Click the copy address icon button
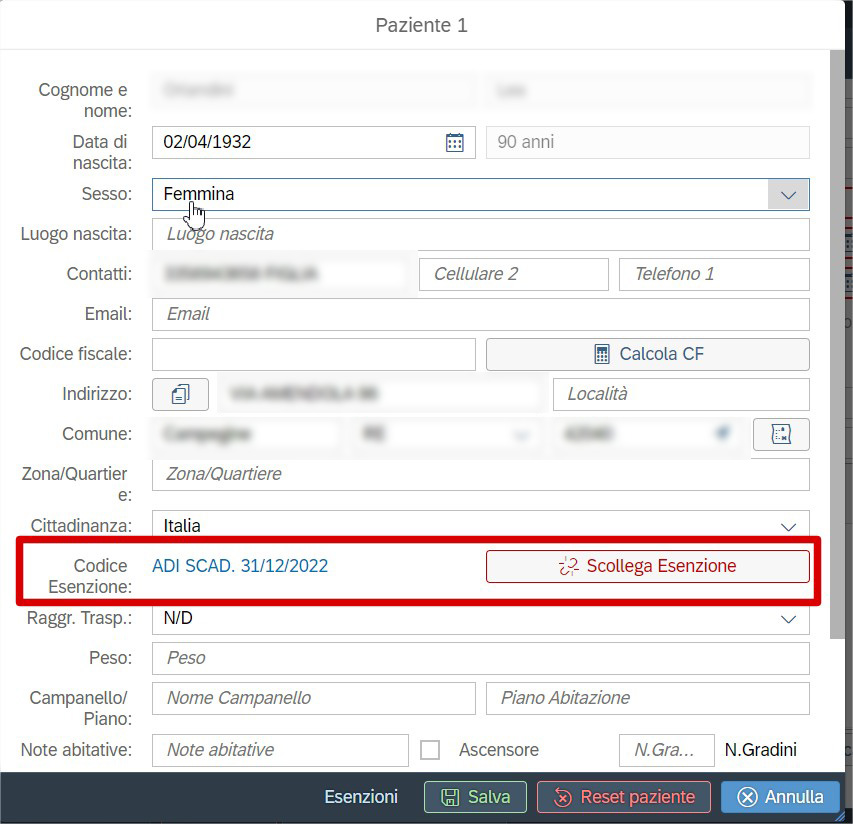The height and width of the screenshot is (824, 853). point(180,394)
